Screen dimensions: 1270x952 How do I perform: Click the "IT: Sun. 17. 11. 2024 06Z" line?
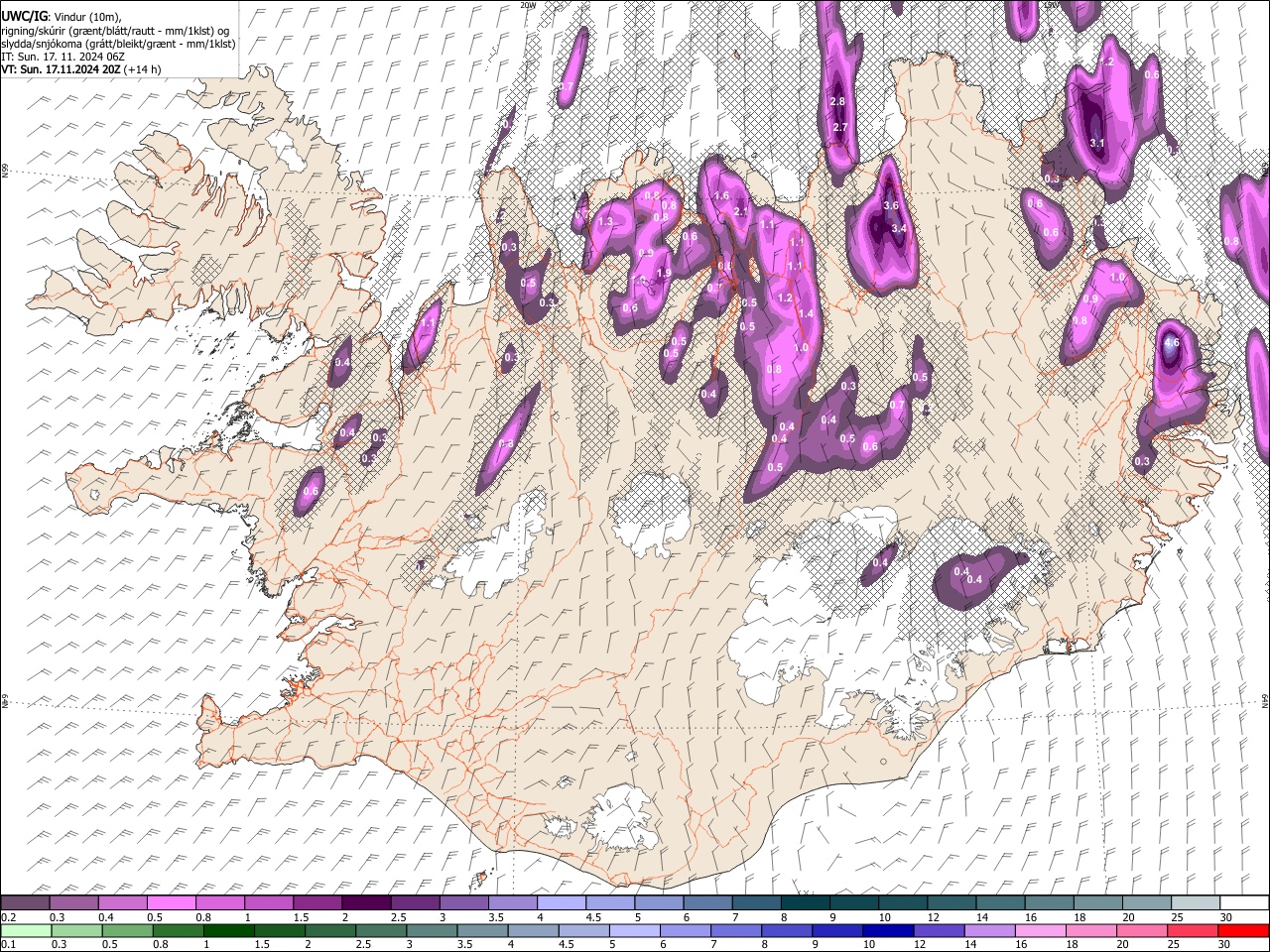pos(63,57)
